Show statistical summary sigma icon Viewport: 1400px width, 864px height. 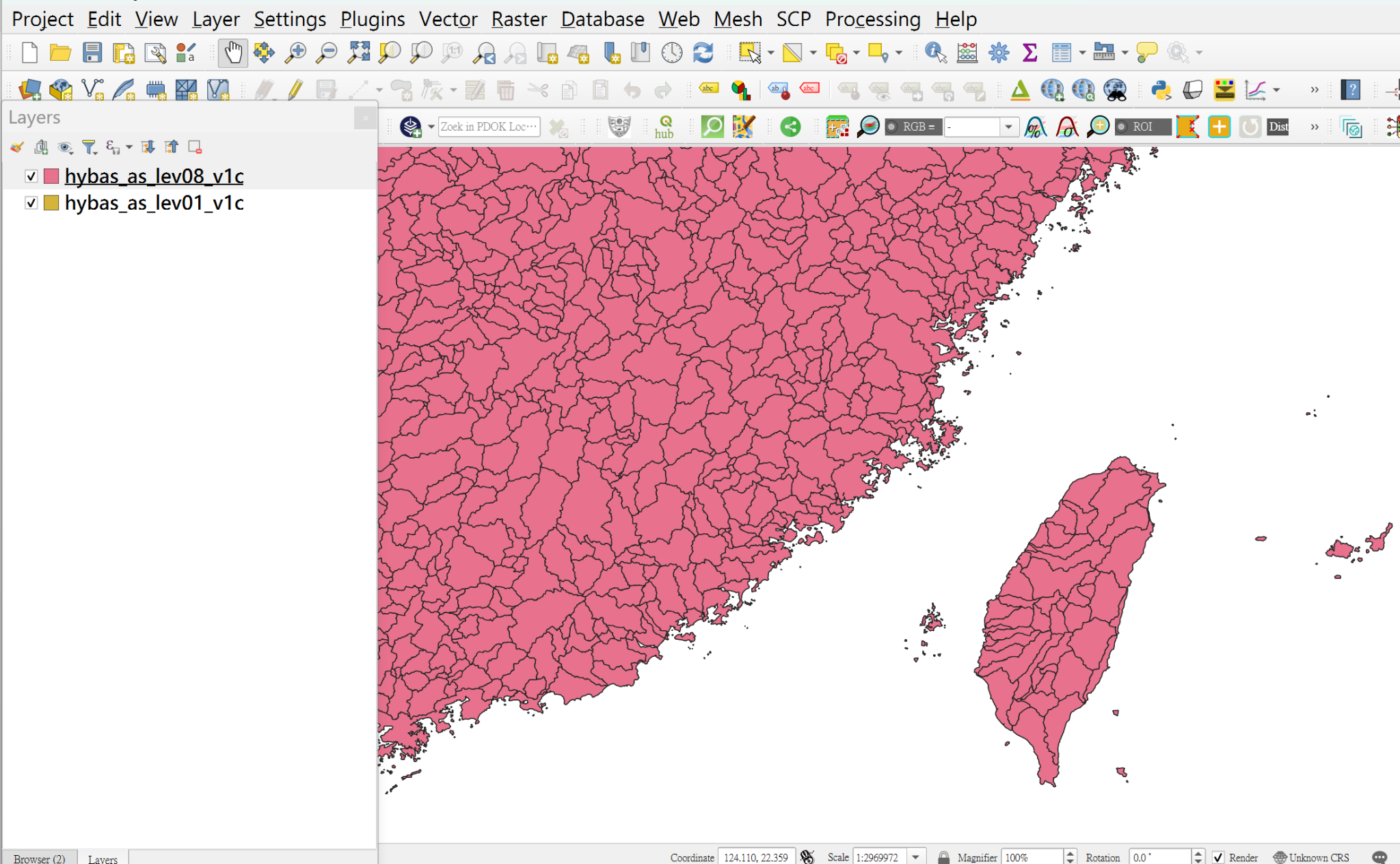coord(1030,53)
